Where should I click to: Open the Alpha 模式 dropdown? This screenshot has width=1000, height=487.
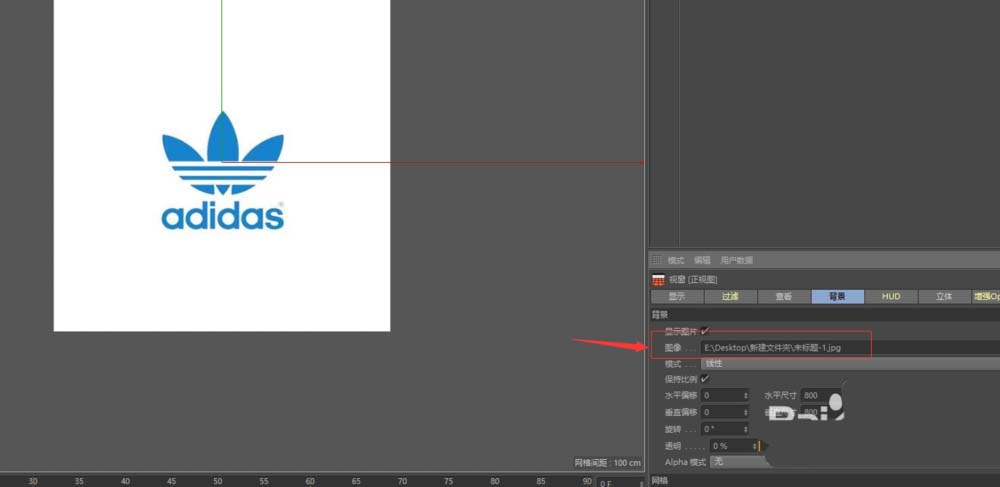(740, 462)
